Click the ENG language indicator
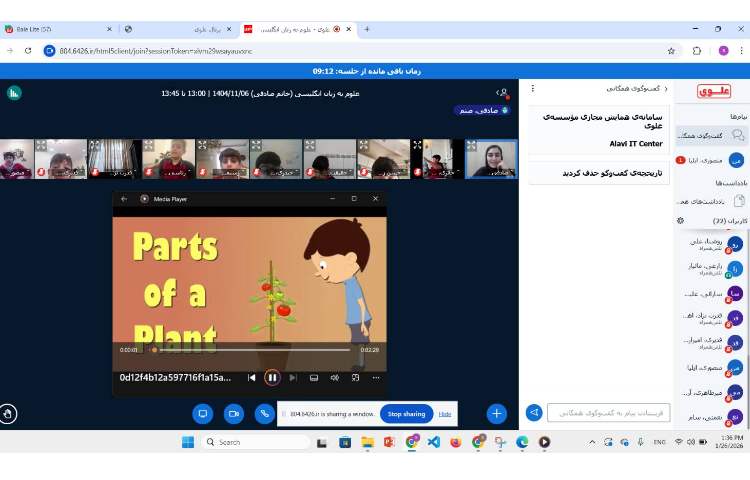 [660, 442]
